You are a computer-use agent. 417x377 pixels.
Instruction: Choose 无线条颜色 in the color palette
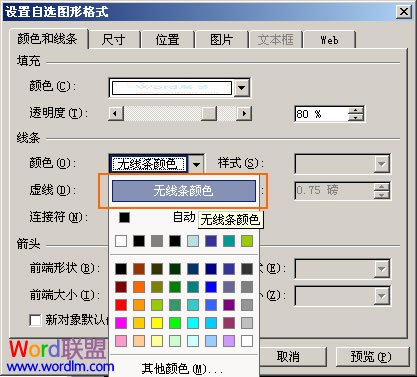click(184, 191)
